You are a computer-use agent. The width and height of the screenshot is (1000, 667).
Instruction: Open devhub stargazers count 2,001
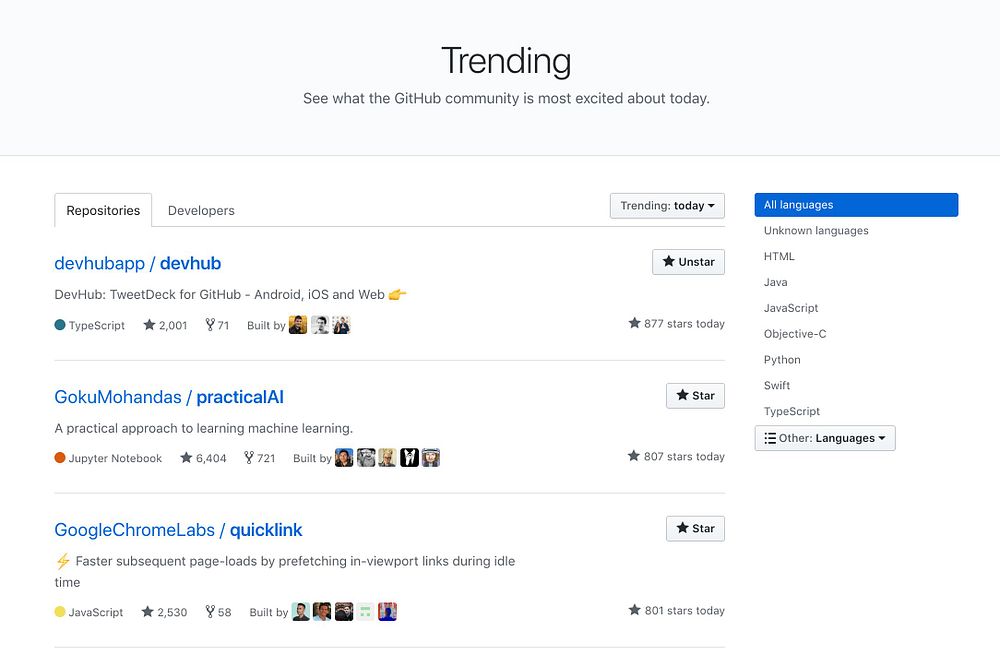tap(165, 325)
